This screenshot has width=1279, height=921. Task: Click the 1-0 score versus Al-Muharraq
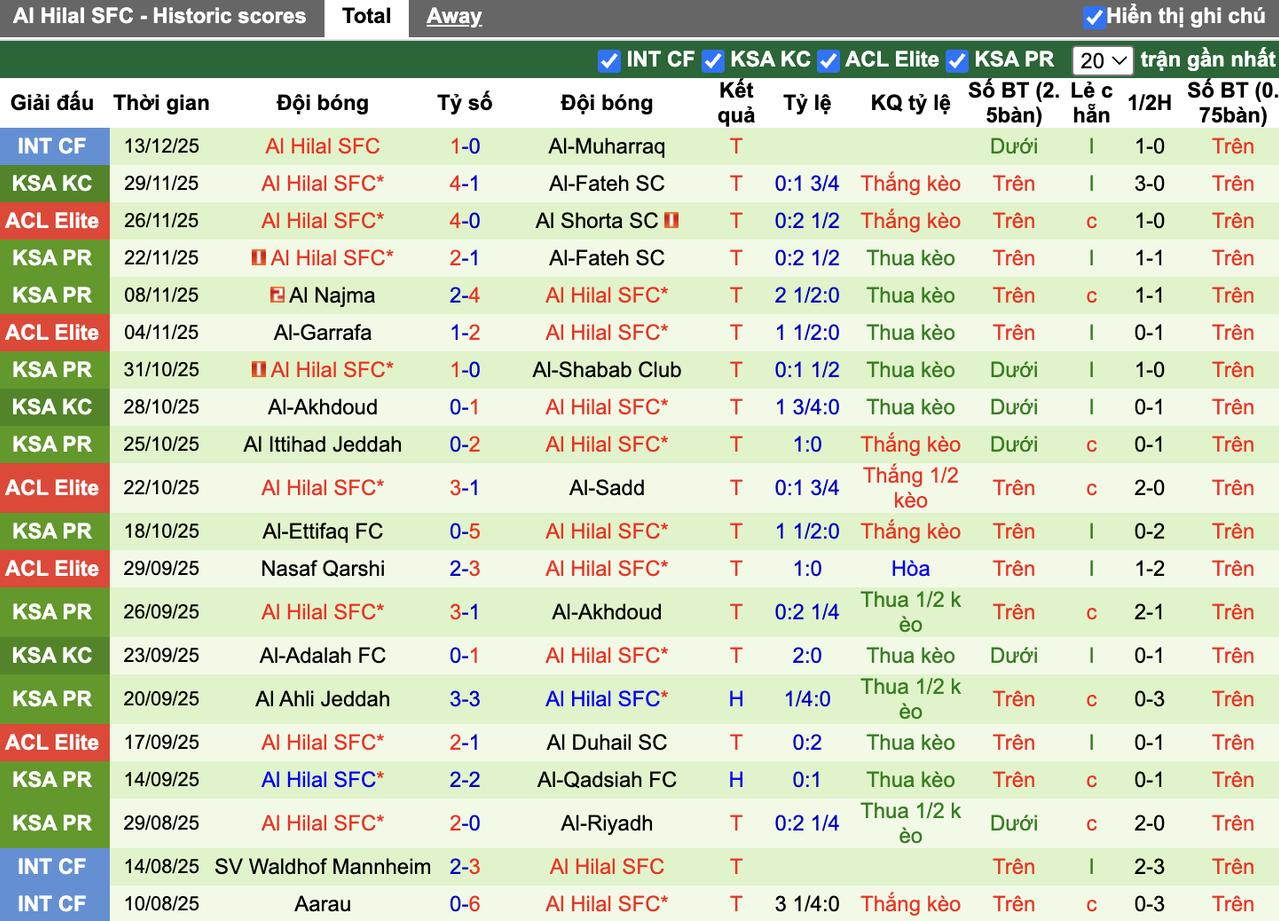(465, 146)
